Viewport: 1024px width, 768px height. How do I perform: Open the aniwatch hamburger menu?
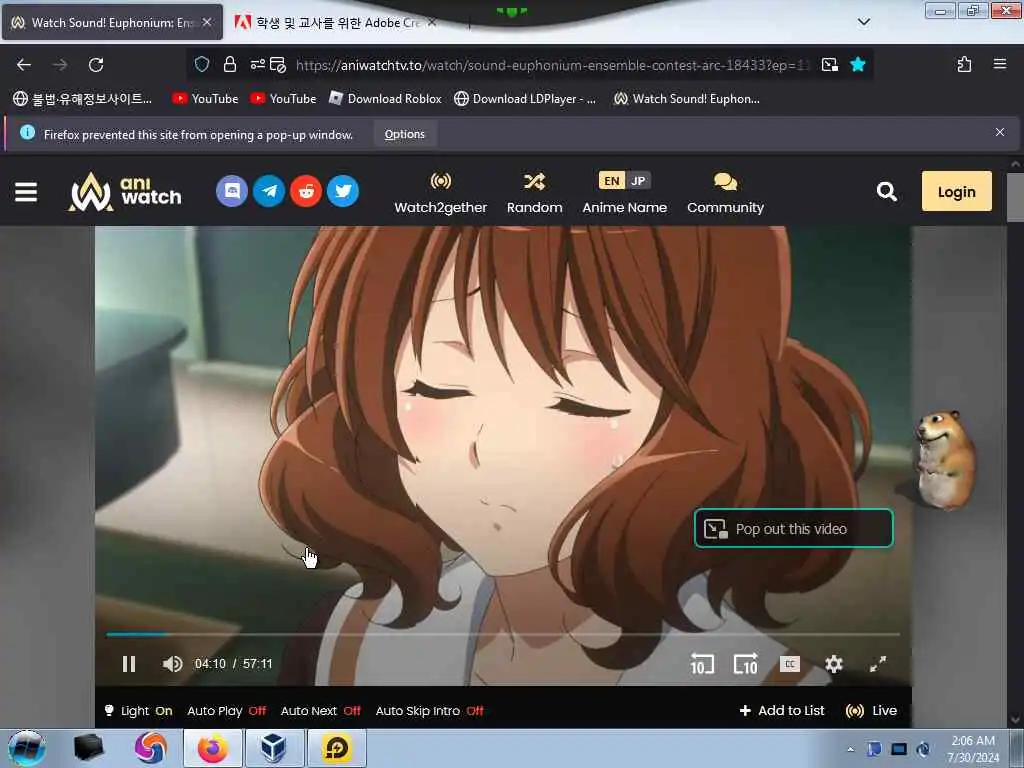click(26, 192)
